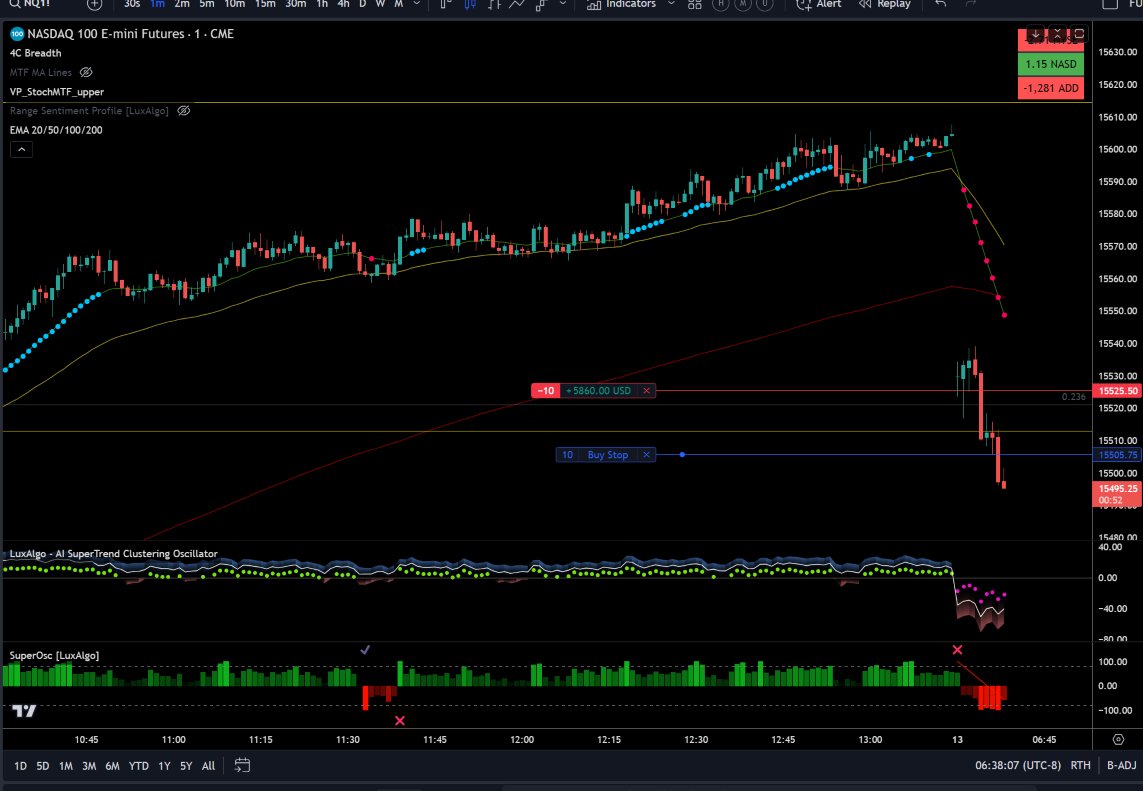Set the 5Y date range
This screenshot has width=1143, height=791.
[186, 765]
